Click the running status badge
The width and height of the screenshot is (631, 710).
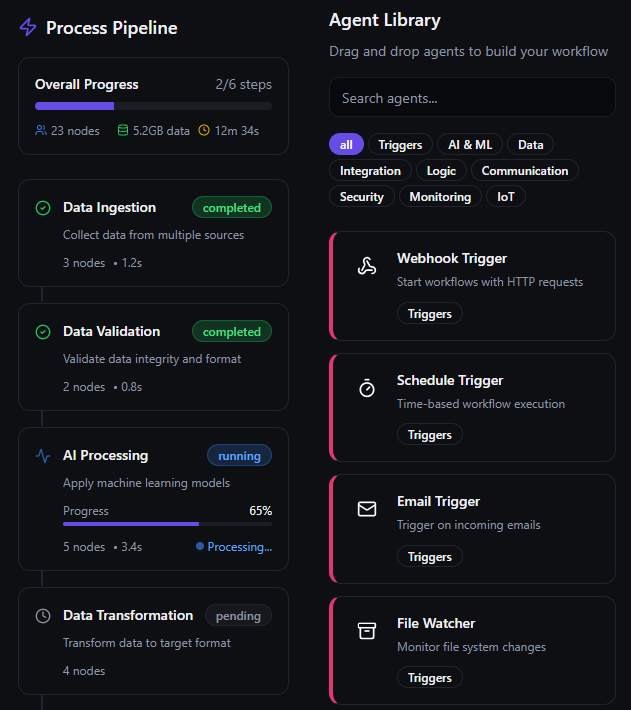[239, 456]
